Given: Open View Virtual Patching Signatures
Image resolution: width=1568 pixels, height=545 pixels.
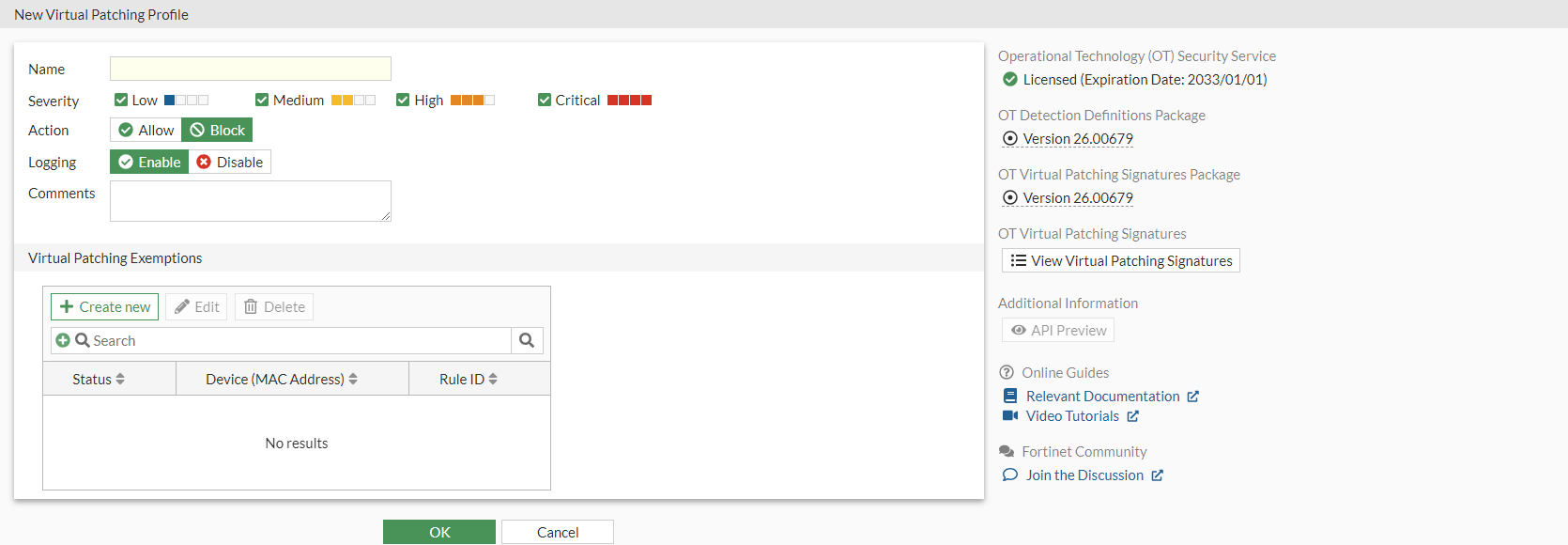Looking at the screenshot, I should pyautogui.click(x=1121, y=261).
